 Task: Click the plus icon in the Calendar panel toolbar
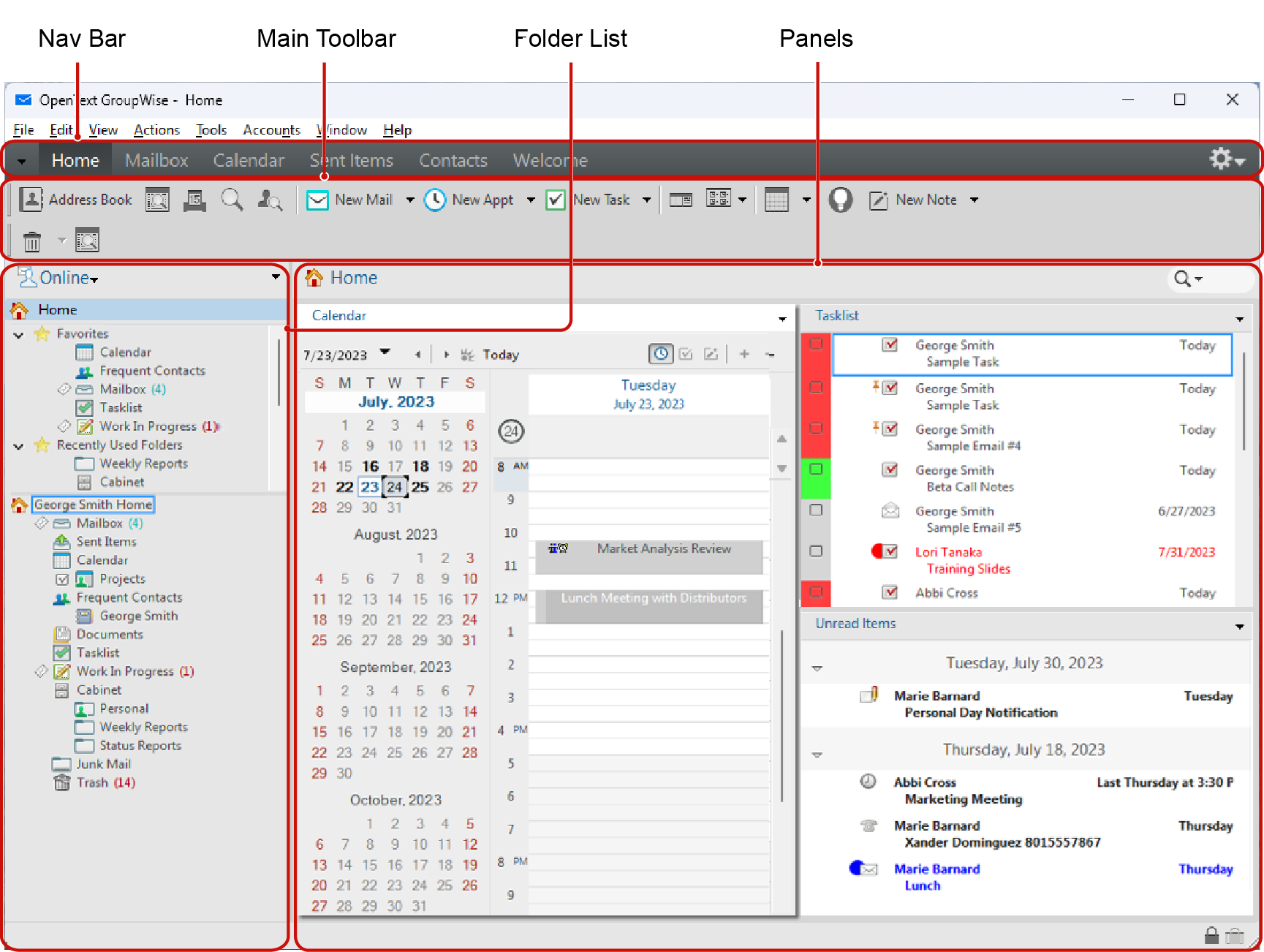pyautogui.click(x=744, y=354)
